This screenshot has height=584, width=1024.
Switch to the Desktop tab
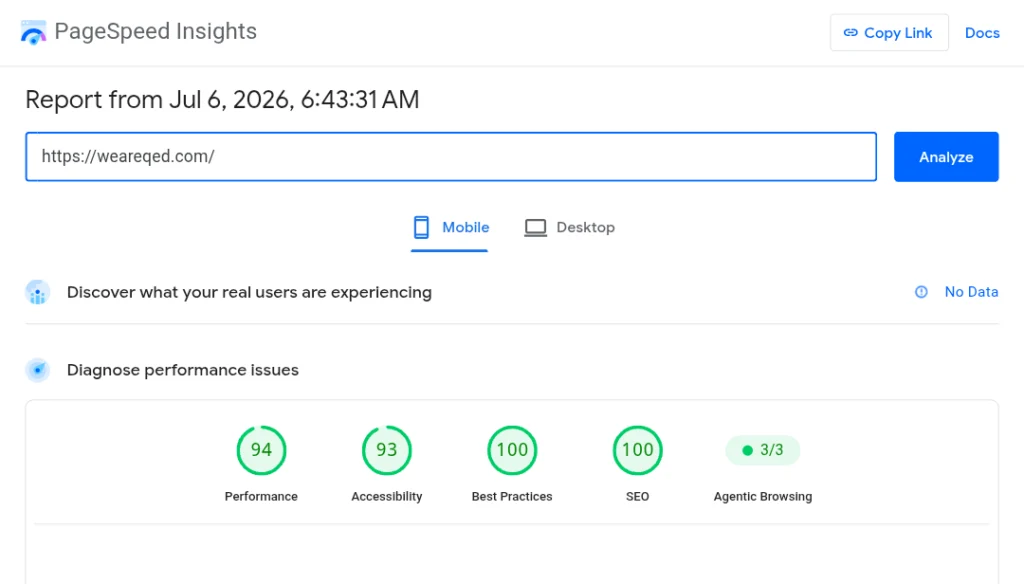(x=569, y=227)
